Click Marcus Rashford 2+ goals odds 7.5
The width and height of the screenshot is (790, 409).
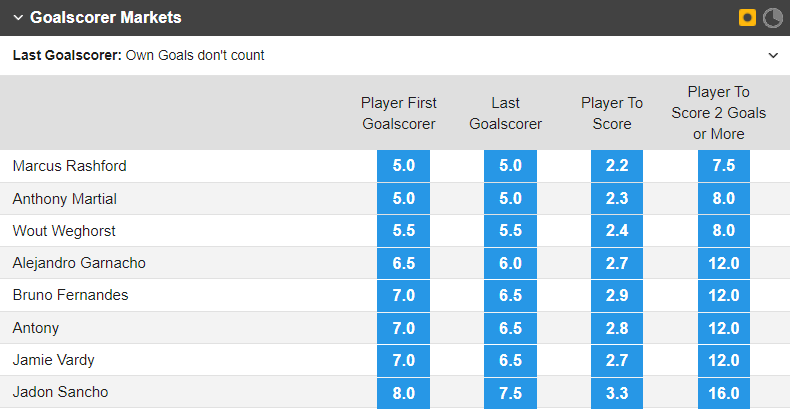724,166
